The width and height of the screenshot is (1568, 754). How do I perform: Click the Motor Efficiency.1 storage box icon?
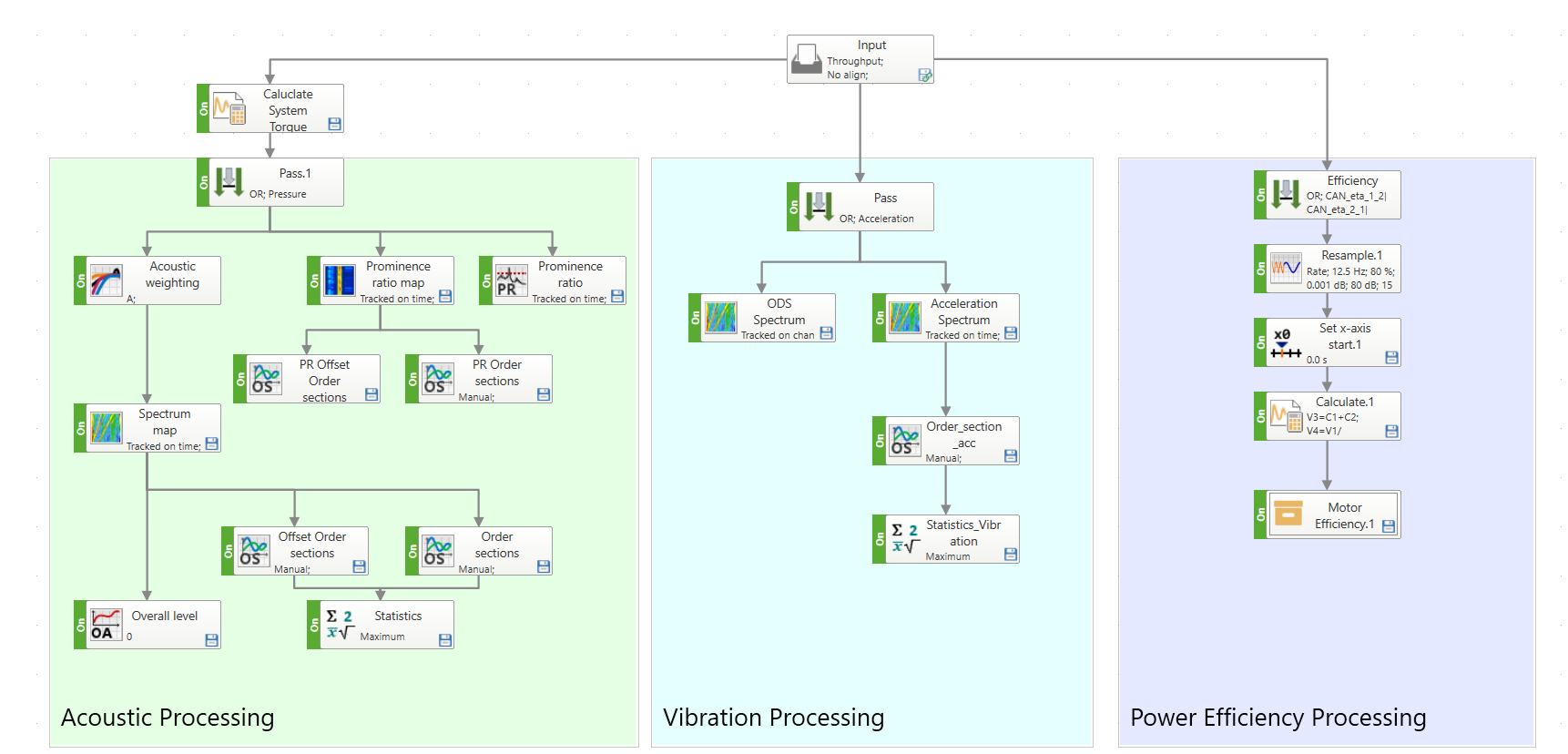coord(1288,514)
